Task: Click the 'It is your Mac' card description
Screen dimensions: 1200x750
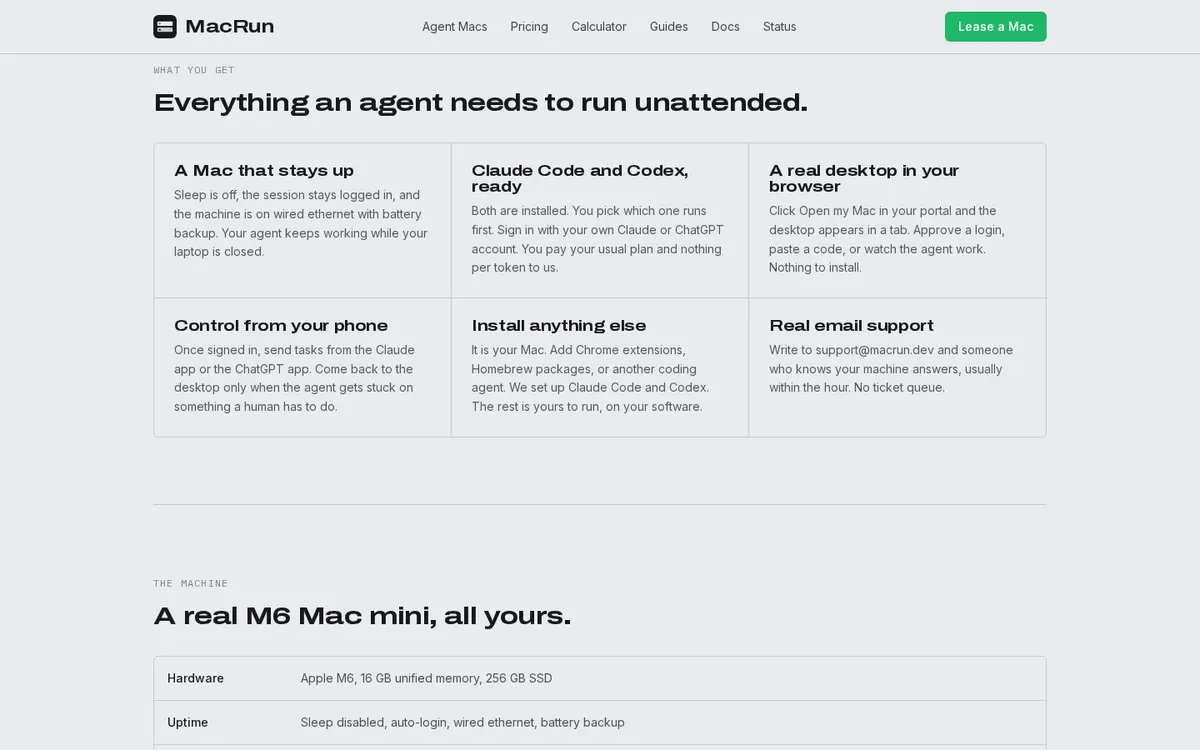Action: pyautogui.click(x=591, y=378)
